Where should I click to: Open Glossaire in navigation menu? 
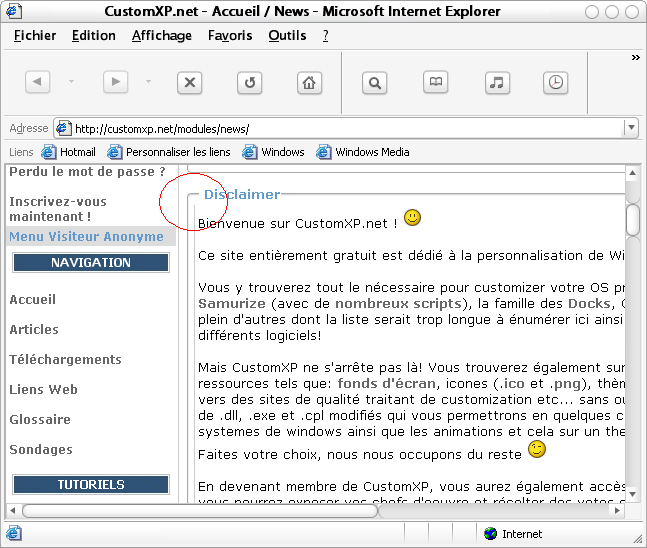(40, 420)
